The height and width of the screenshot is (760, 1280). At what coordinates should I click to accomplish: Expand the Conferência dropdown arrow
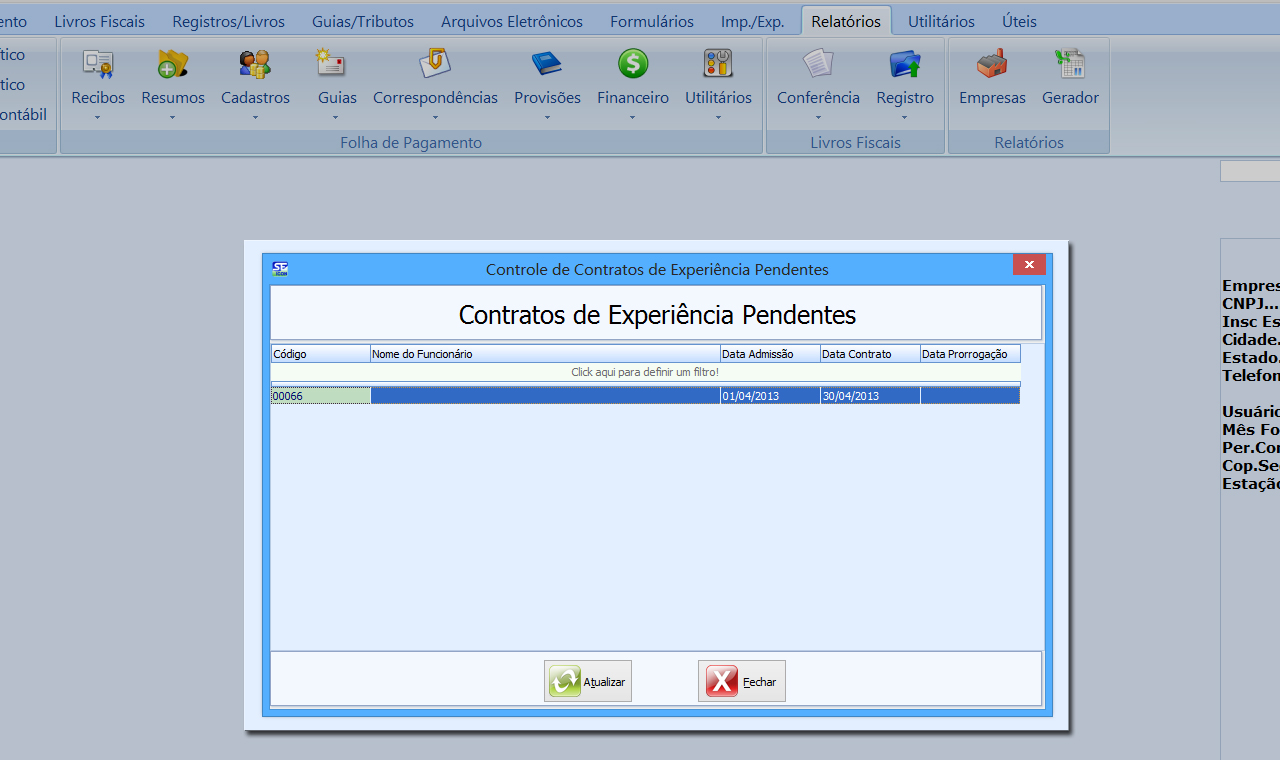pos(818,117)
